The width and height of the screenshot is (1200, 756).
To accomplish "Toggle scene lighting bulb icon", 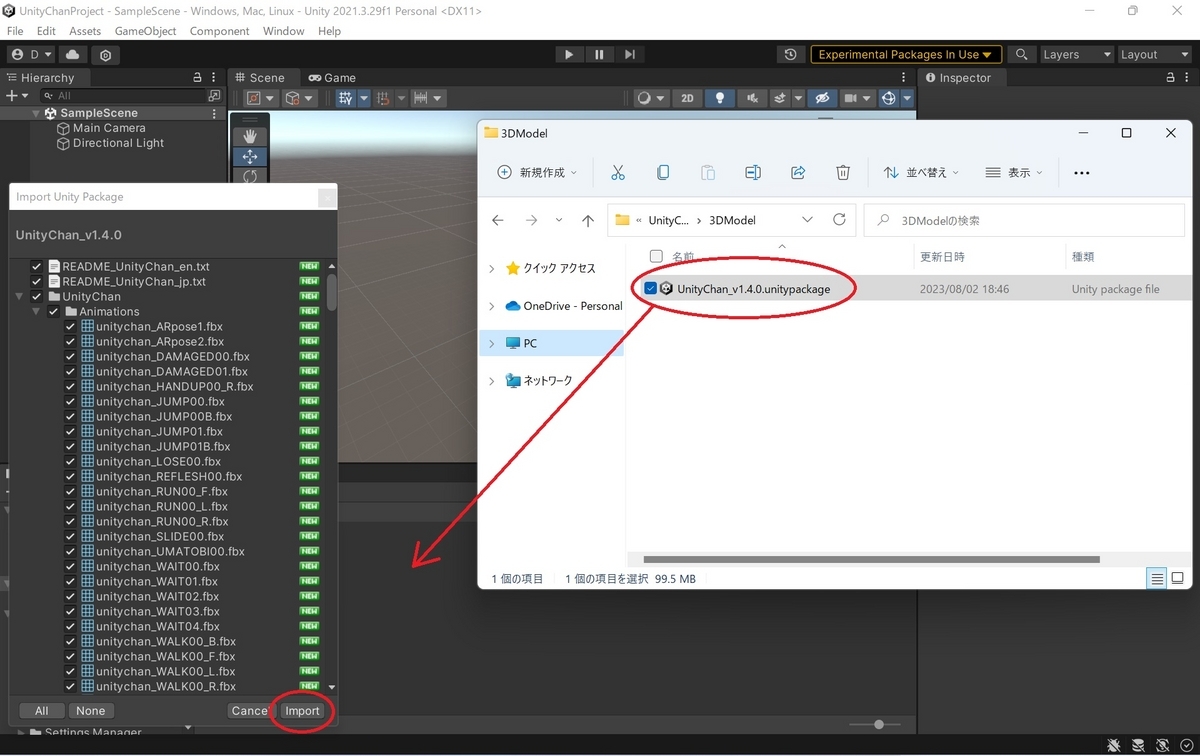I will coord(719,98).
